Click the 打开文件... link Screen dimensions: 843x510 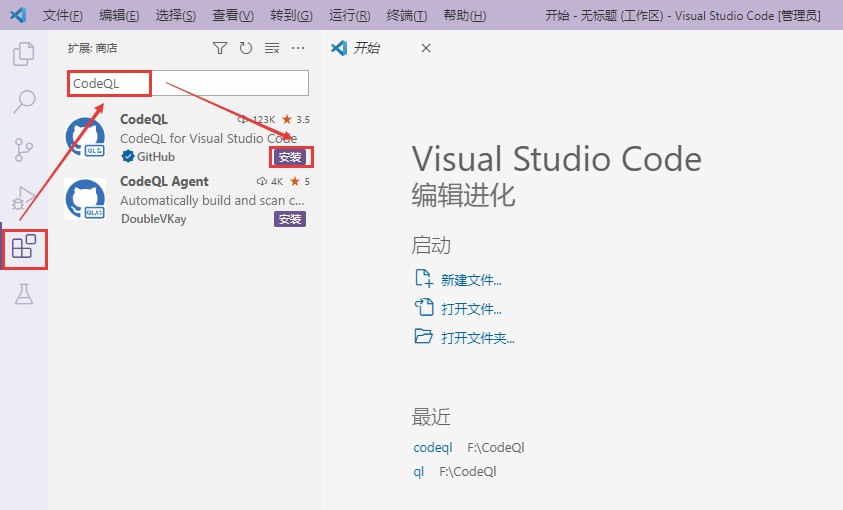point(471,309)
